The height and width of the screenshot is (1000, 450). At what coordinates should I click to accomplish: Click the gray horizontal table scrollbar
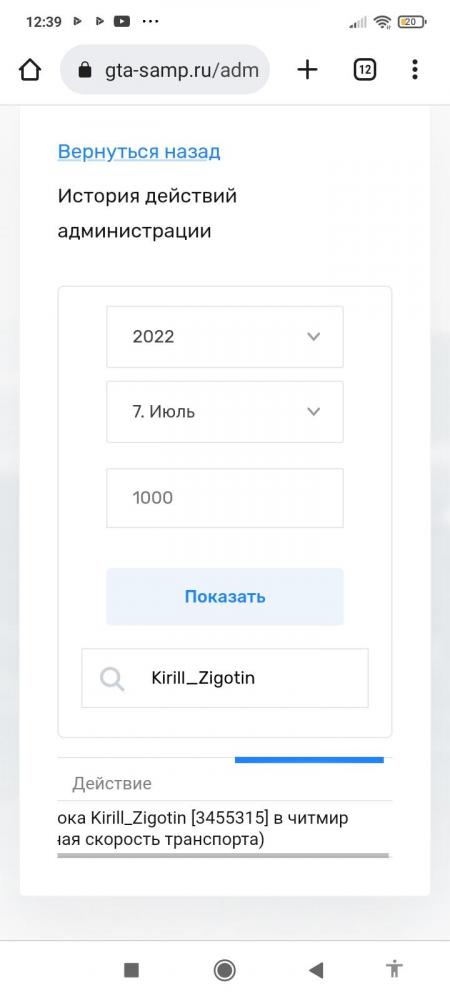pos(223,855)
